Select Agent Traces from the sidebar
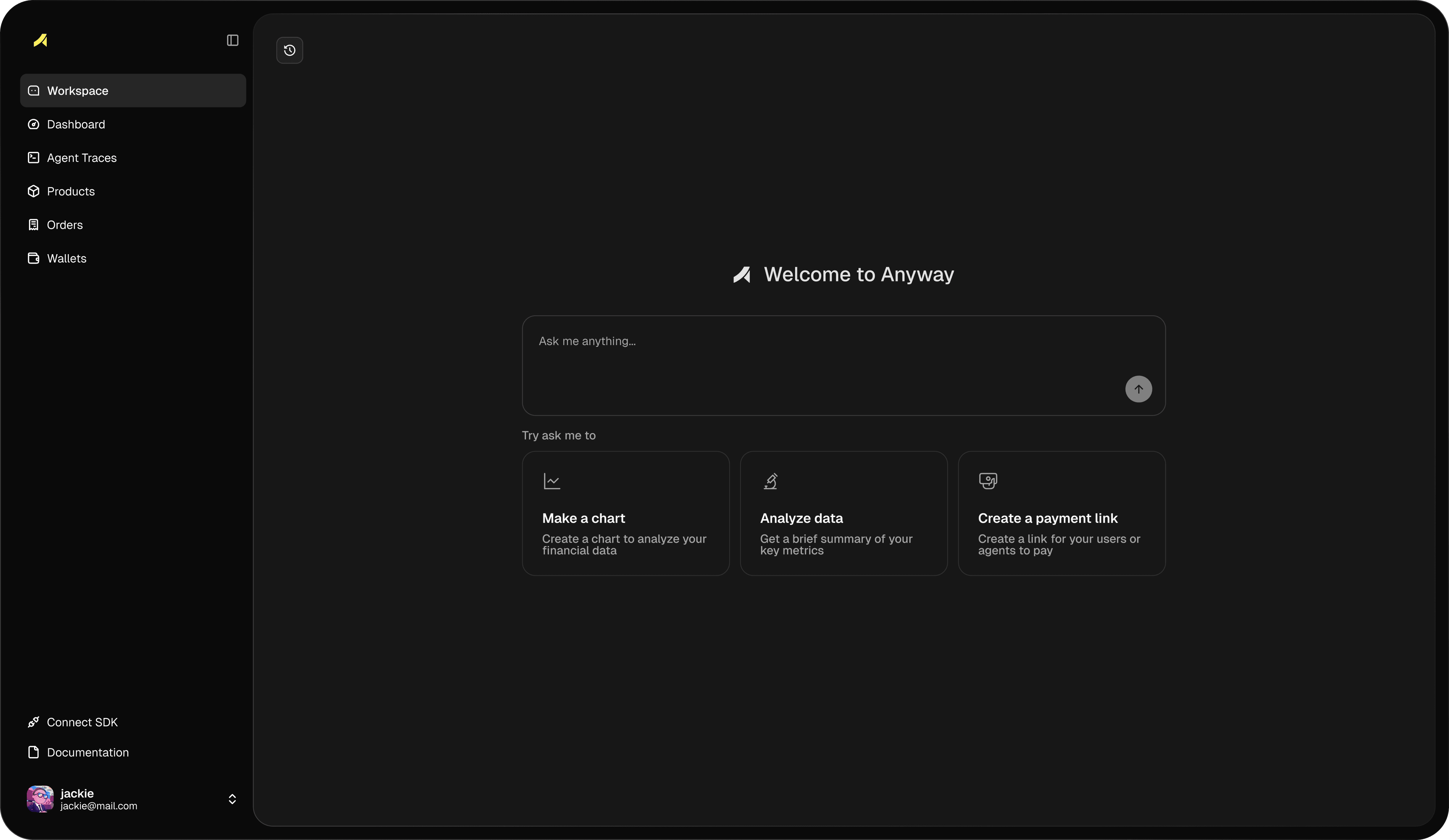 click(x=82, y=157)
